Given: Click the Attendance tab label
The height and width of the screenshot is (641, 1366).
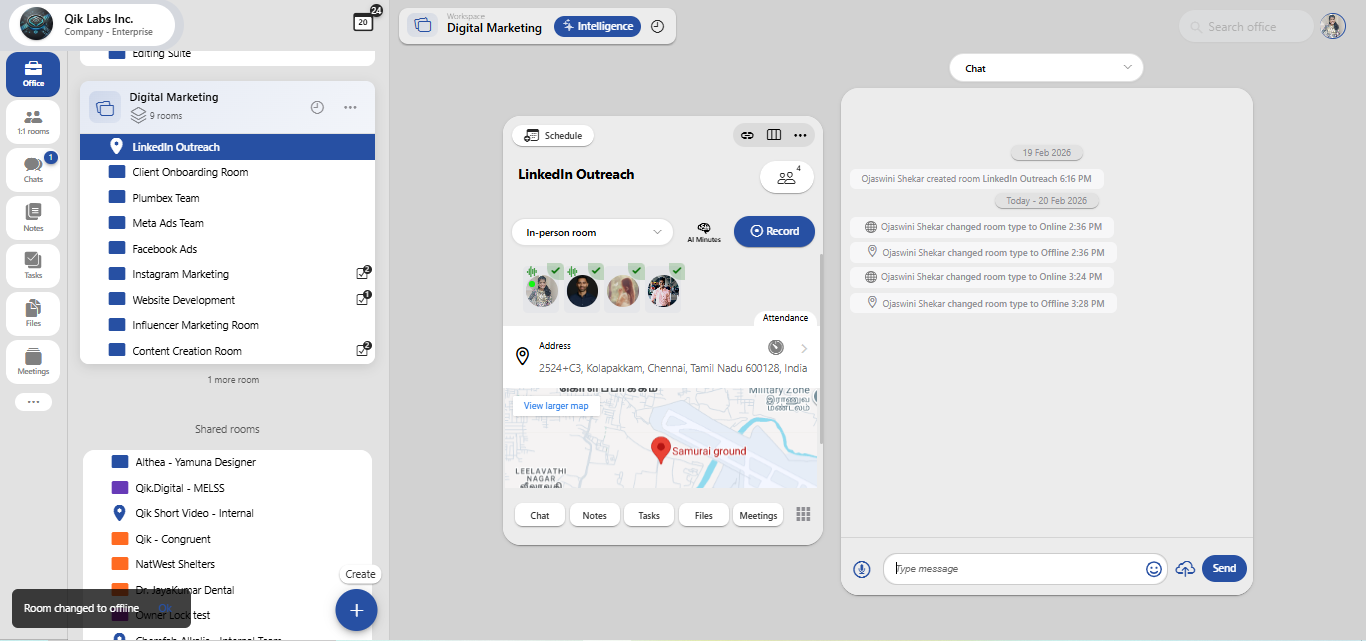Looking at the screenshot, I should 786,318.
